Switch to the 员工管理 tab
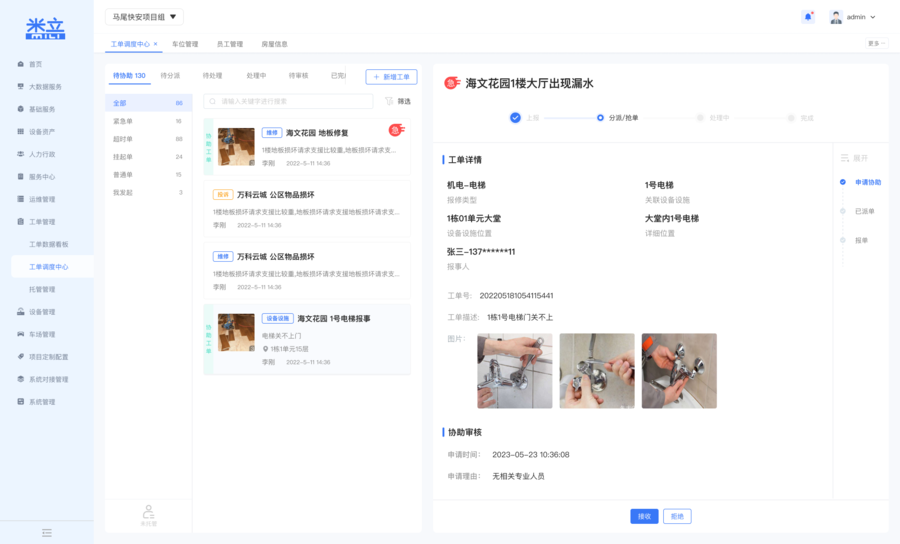This screenshot has height=544, width=900. click(230, 44)
